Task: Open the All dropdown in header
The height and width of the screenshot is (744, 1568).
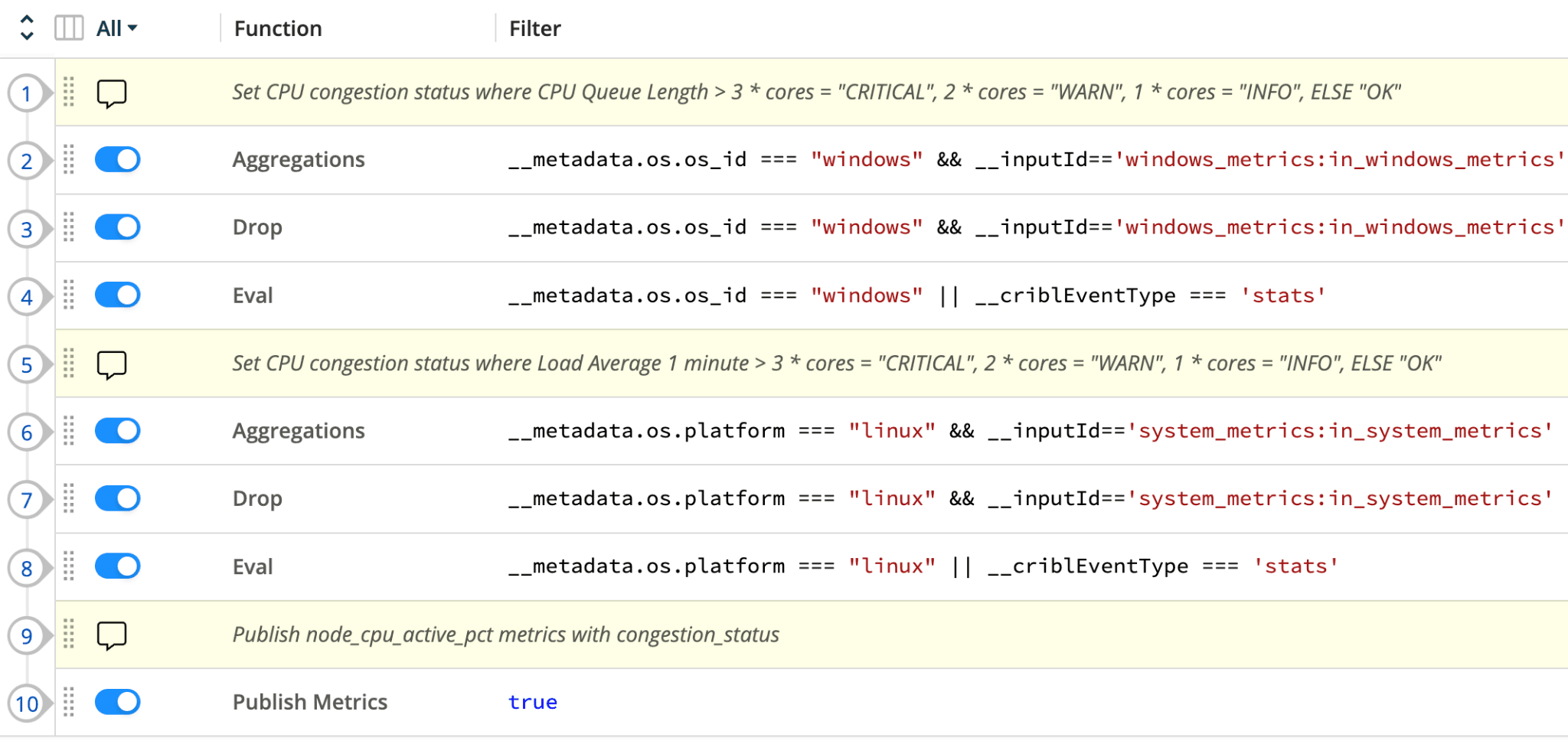Action: [116, 28]
